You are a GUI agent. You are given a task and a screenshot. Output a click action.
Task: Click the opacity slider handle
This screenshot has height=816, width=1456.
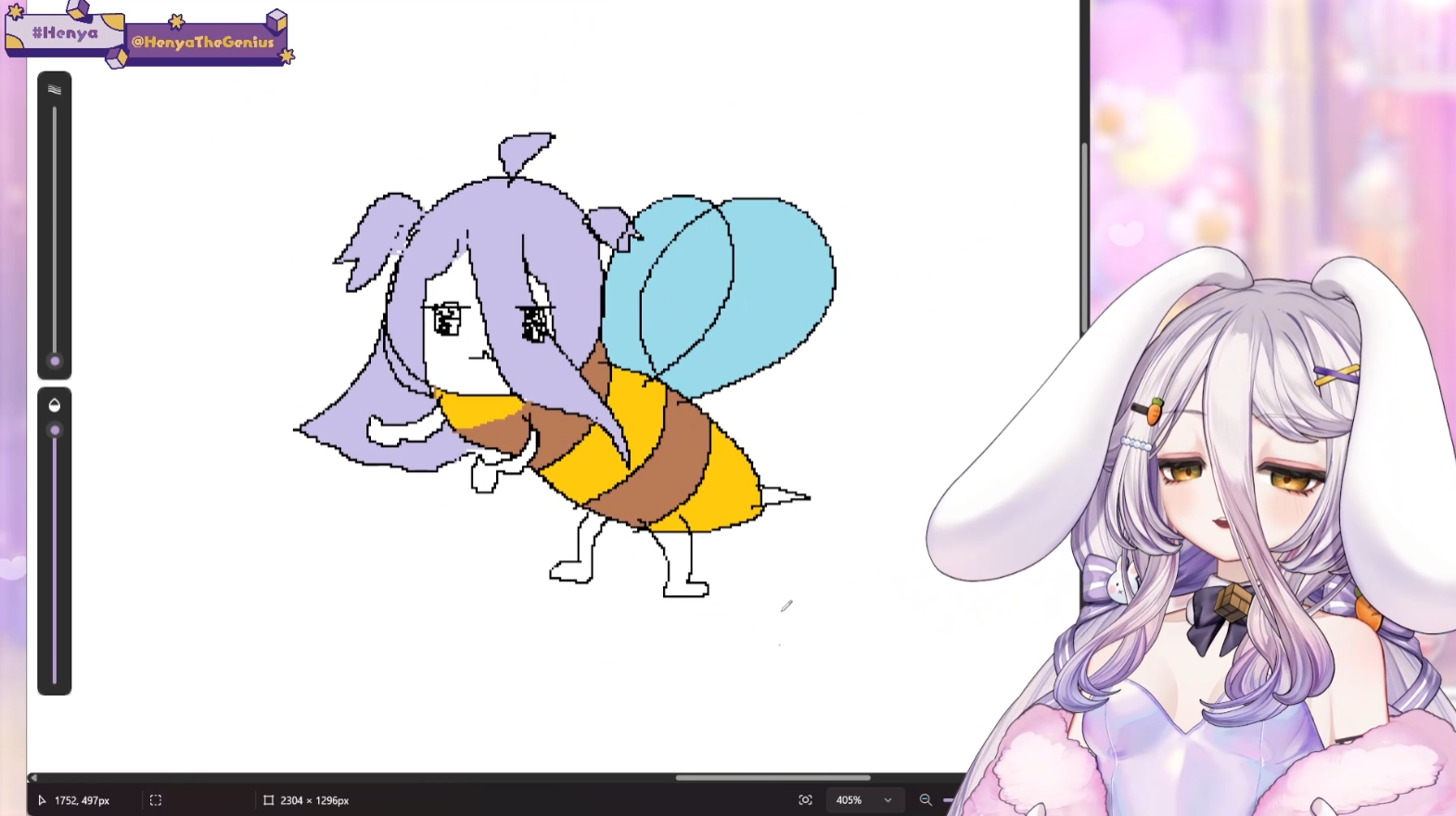pyautogui.click(x=55, y=430)
